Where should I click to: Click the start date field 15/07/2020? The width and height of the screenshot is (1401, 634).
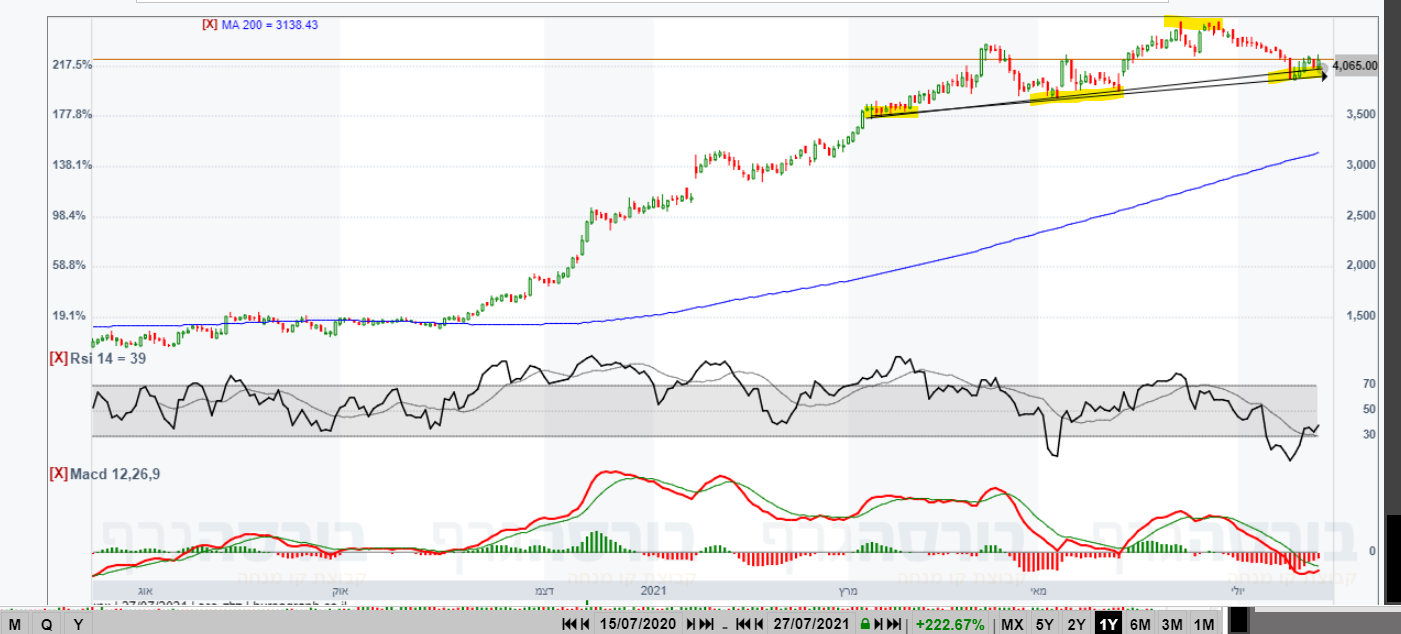coord(638,624)
